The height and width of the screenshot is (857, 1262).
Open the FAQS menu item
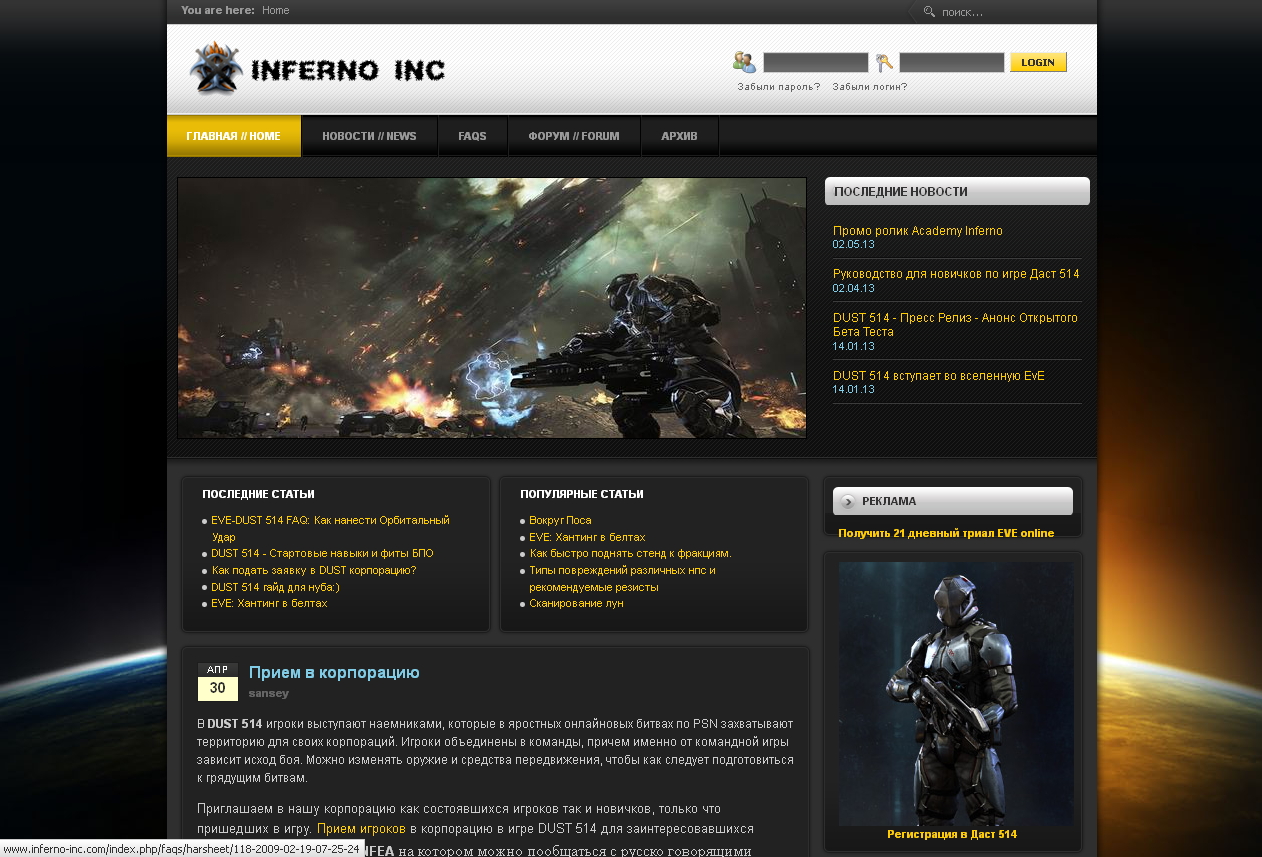472,136
